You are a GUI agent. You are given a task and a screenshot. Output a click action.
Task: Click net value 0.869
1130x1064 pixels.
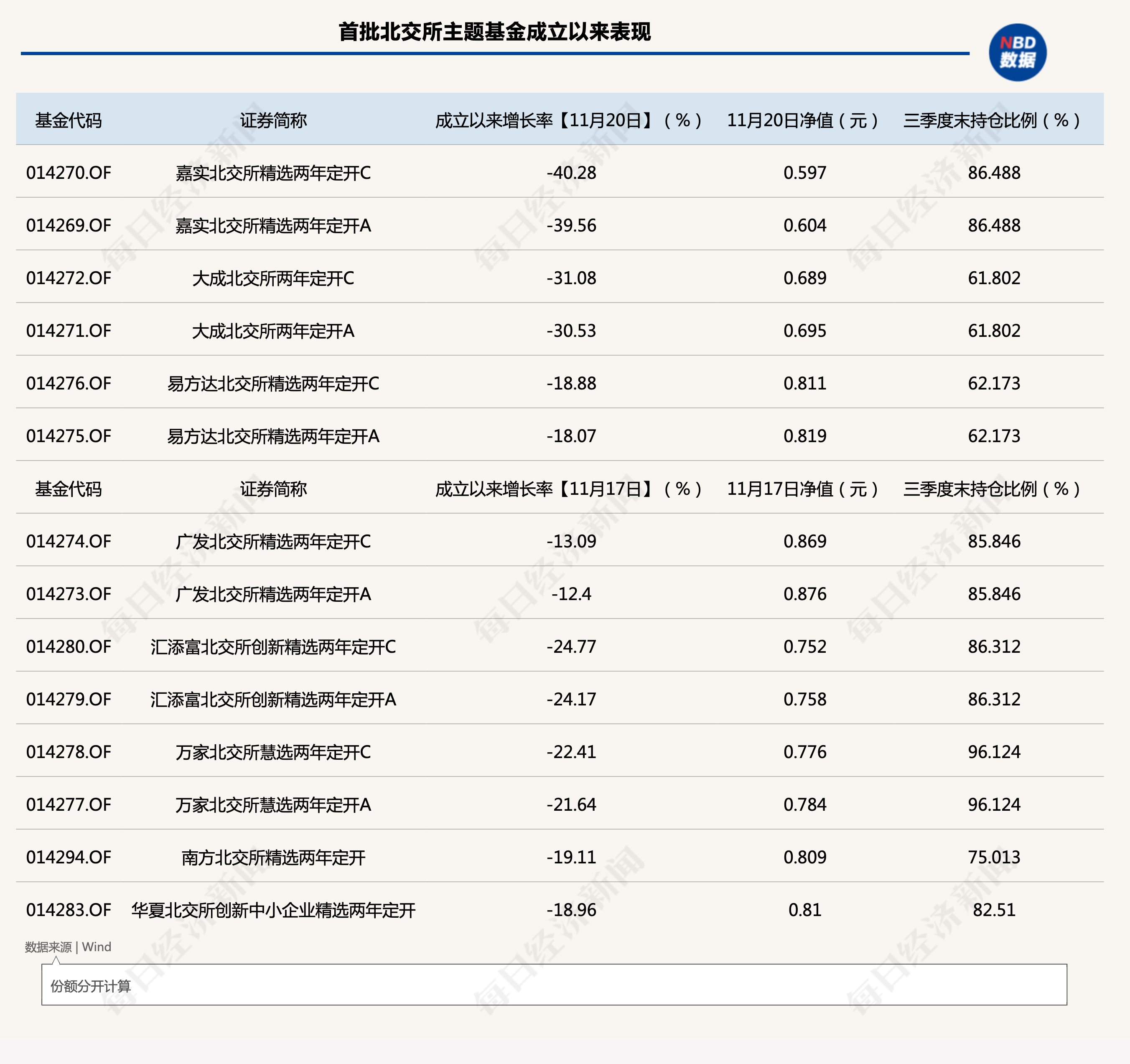click(805, 542)
